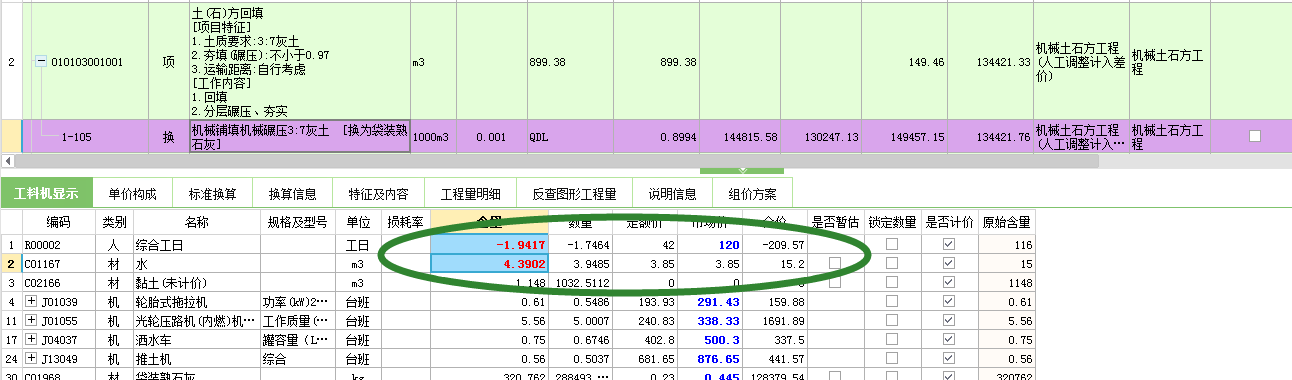The image size is (1292, 380).
Task: Open the 反查图形工程量 tab
Action: (574, 193)
